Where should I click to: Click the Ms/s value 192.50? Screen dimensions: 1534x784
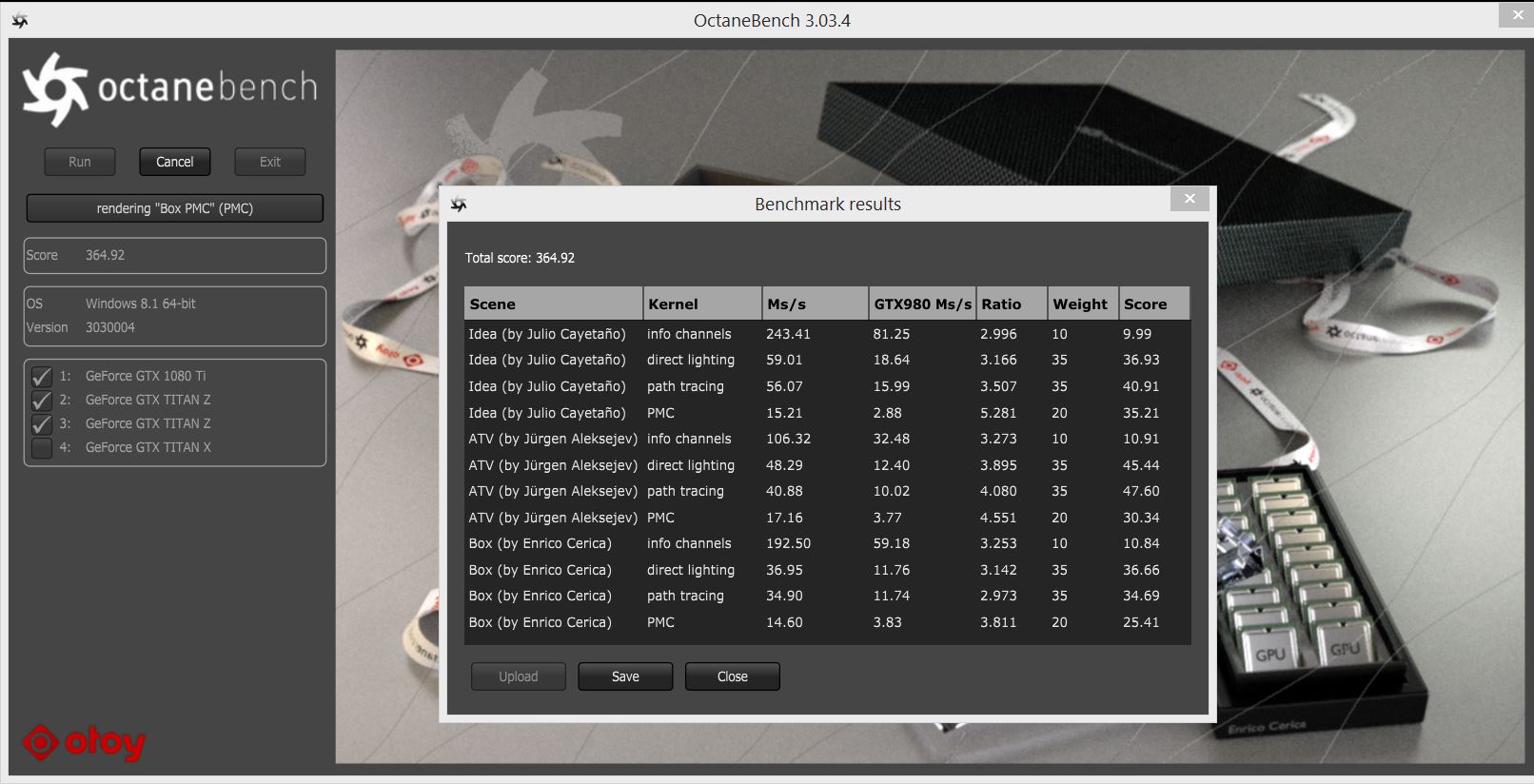(788, 543)
